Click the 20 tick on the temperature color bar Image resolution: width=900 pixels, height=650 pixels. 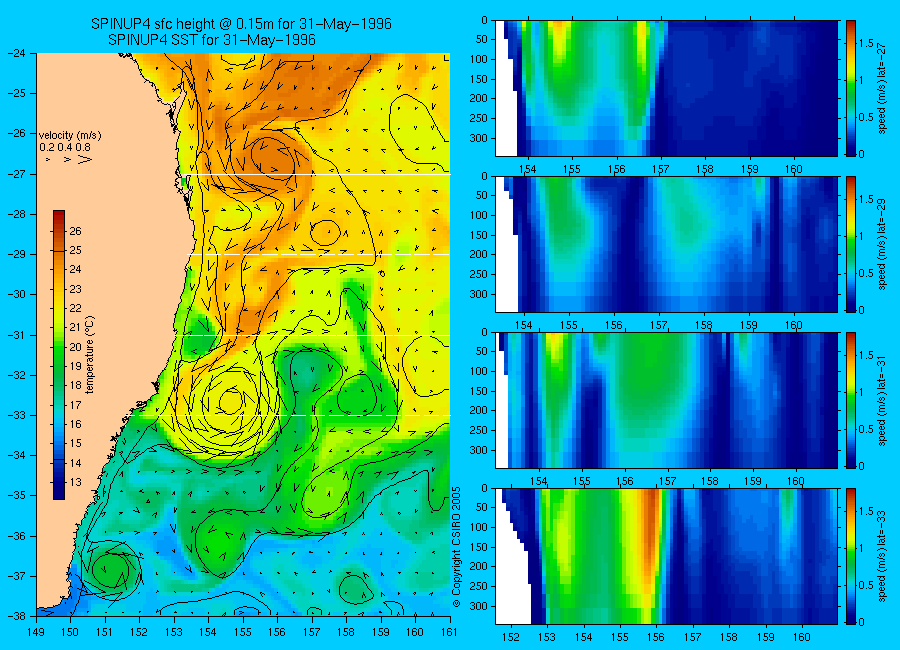tap(76, 347)
